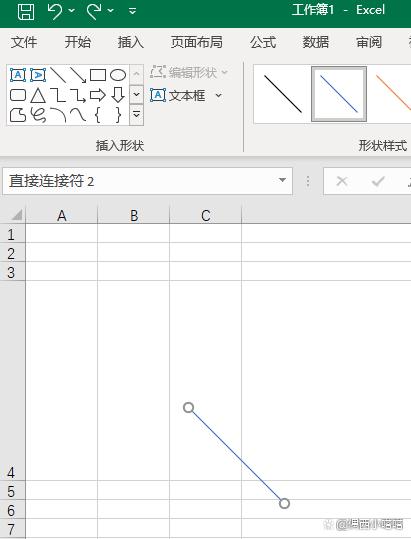The width and height of the screenshot is (411, 539).
Task: Select the oval shape
Action: pyautogui.click(x=118, y=75)
